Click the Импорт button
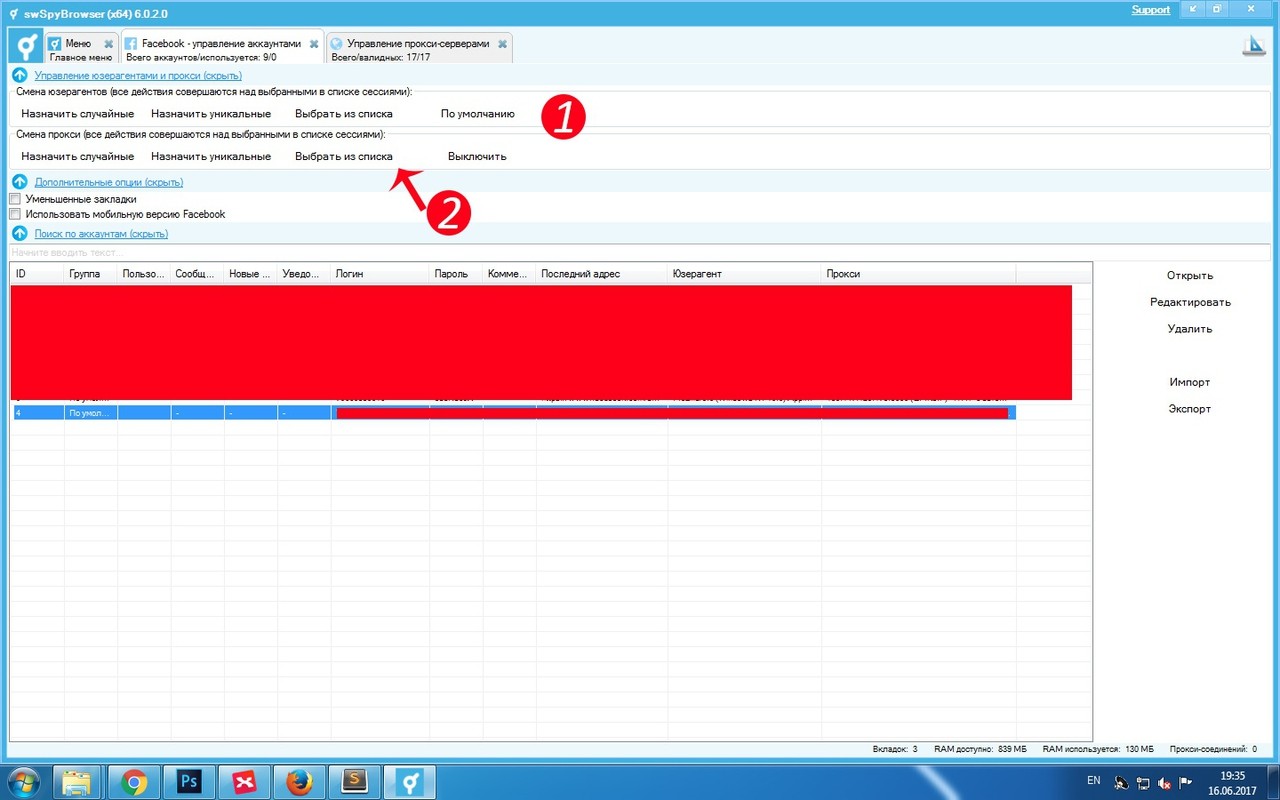The image size is (1280, 800). 1190,382
